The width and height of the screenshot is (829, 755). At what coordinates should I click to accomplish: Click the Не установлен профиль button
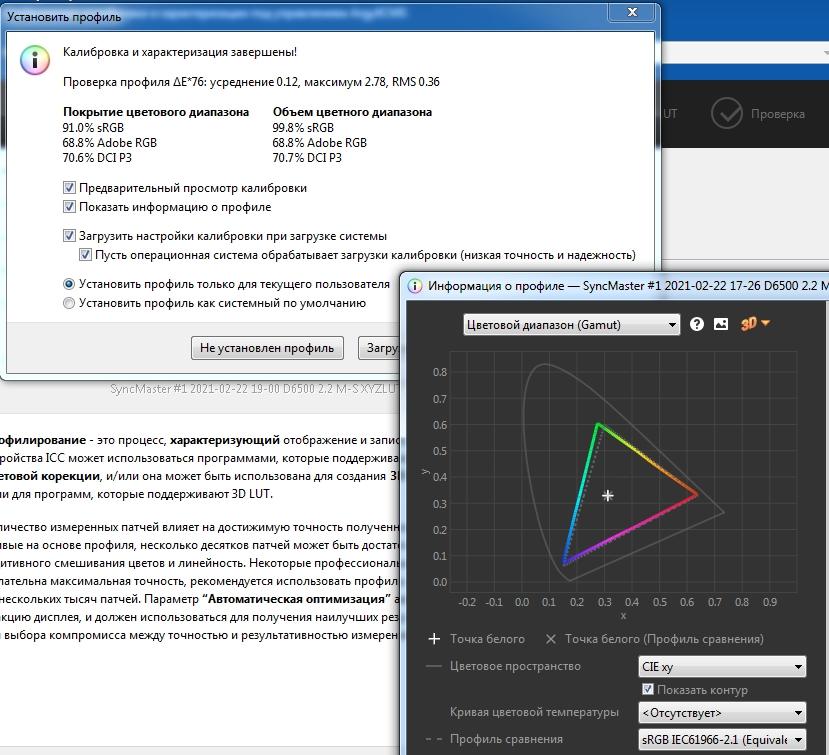pos(267,348)
